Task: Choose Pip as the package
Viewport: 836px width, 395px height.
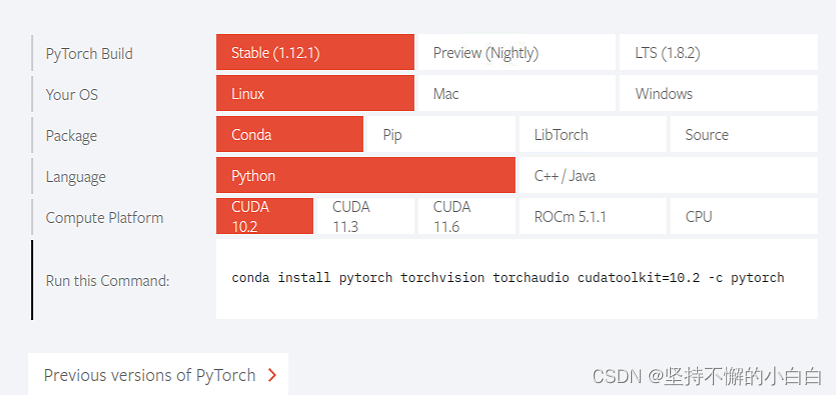Action: click(x=441, y=134)
